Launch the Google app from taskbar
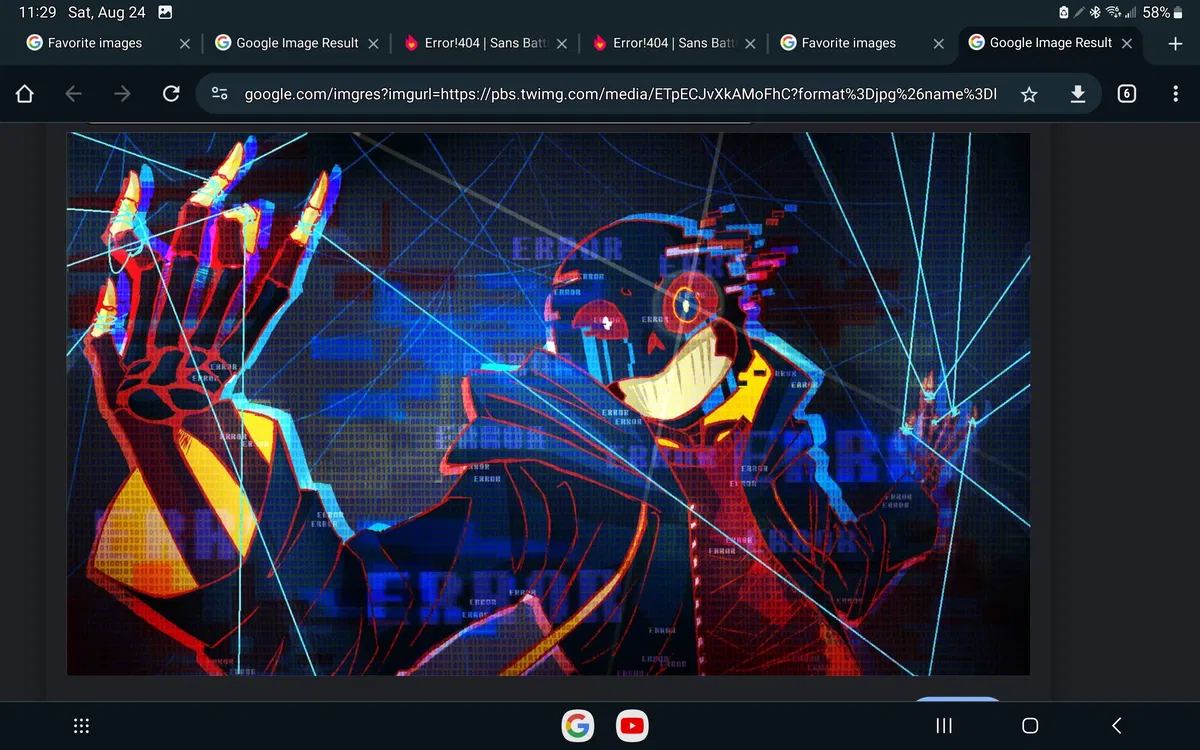Viewport: 1200px width, 750px height. (x=578, y=726)
